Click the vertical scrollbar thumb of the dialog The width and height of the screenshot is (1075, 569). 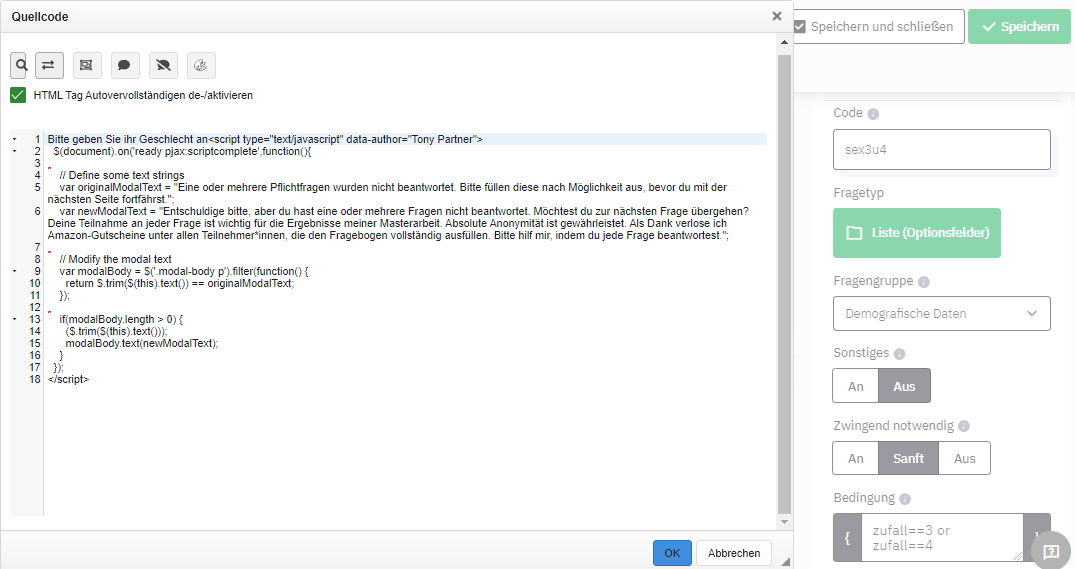pyautogui.click(x=784, y=284)
